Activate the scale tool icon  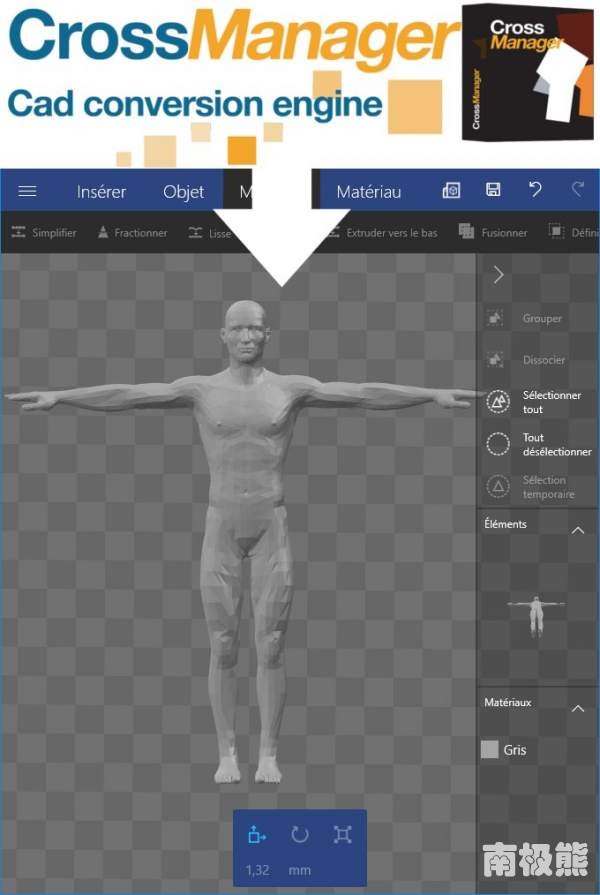click(x=343, y=834)
